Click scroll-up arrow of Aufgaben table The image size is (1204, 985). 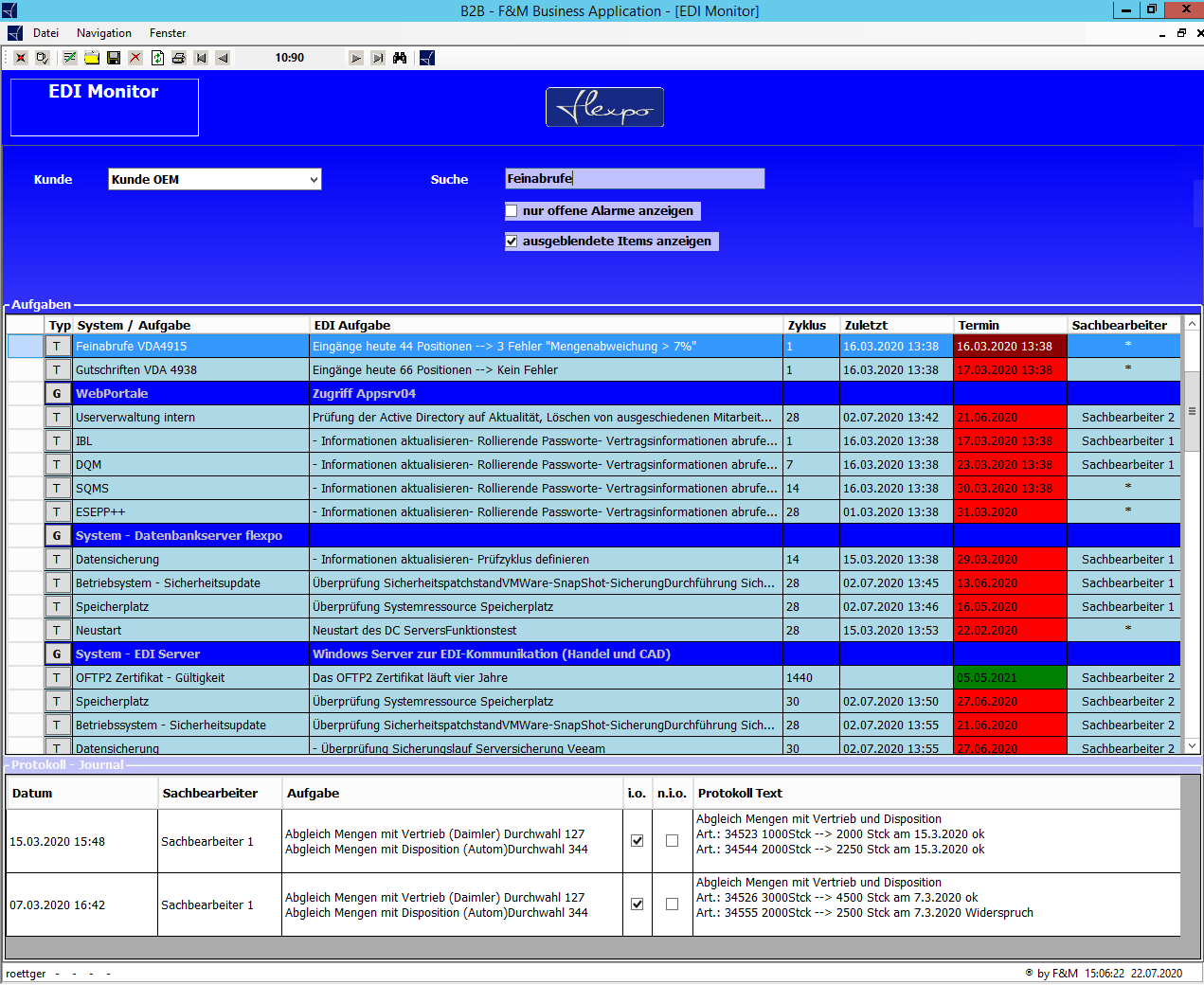coord(1193,324)
